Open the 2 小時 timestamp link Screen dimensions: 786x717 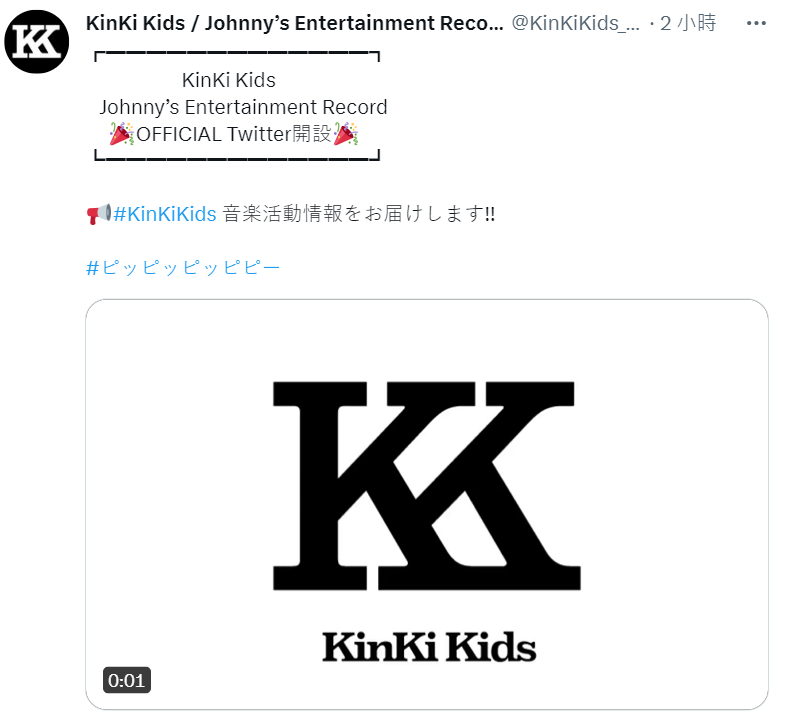click(x=688, y=23)
